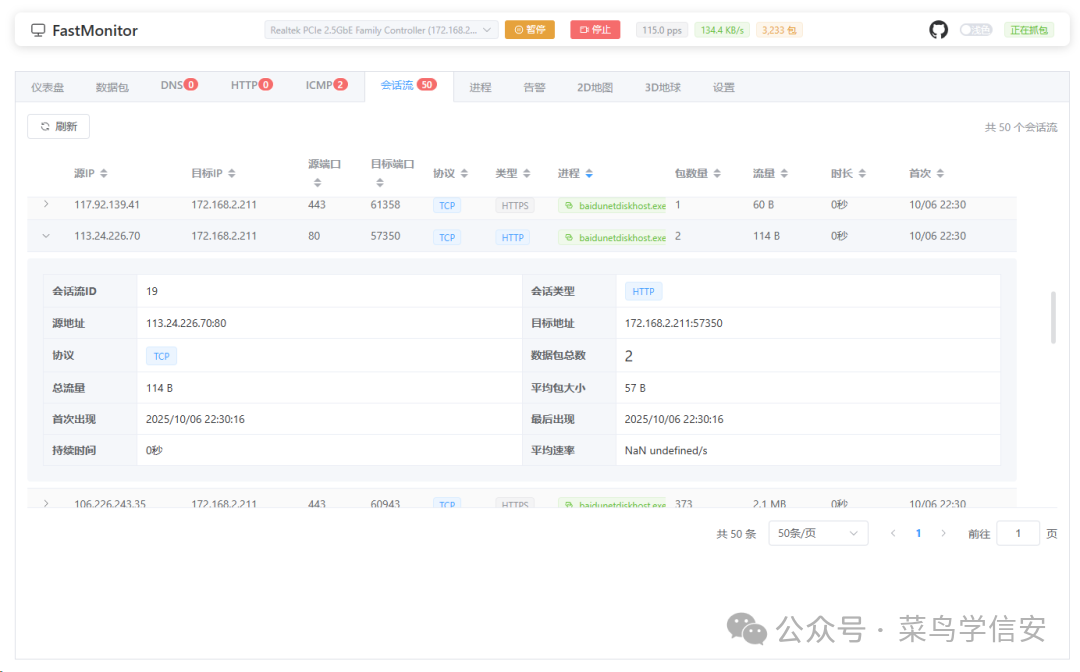Expand the 117.92.139.41 session row
The width and height of the screenshot is (1080, 672).
click(45, 205)
